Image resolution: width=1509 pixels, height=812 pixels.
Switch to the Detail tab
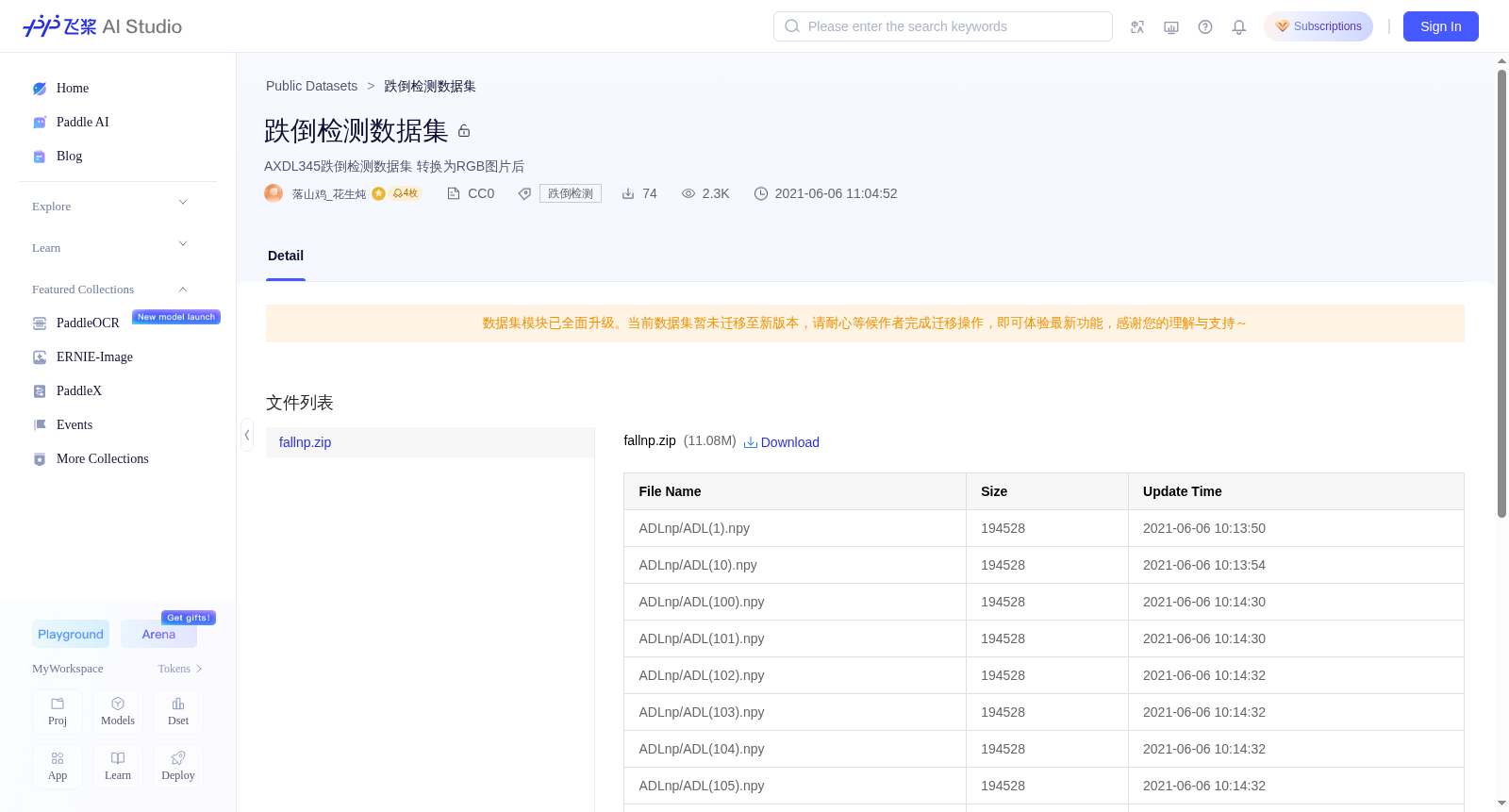[x=286, y=256]
